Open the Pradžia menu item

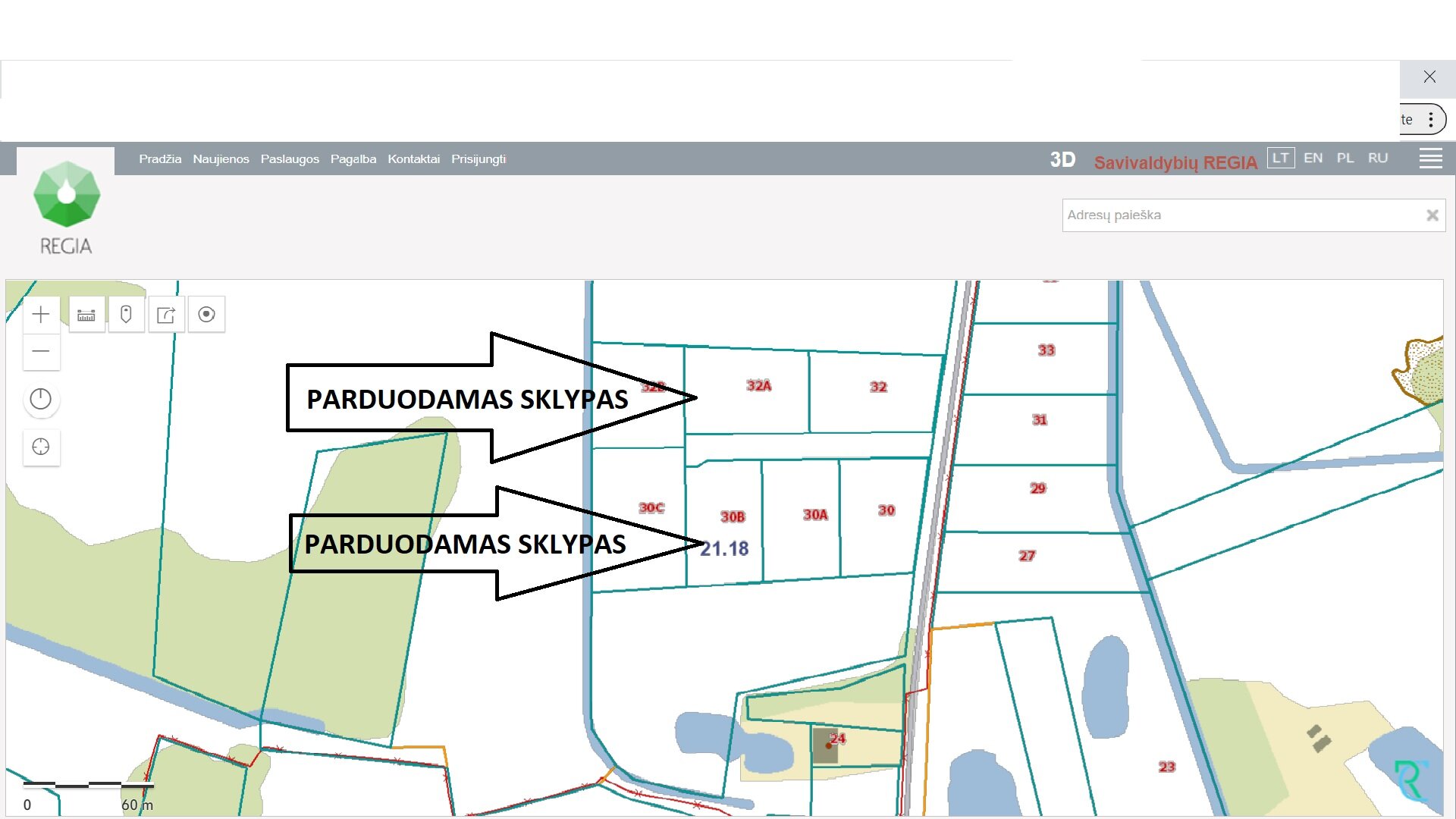pyautogui.click(x=160, y=159)
